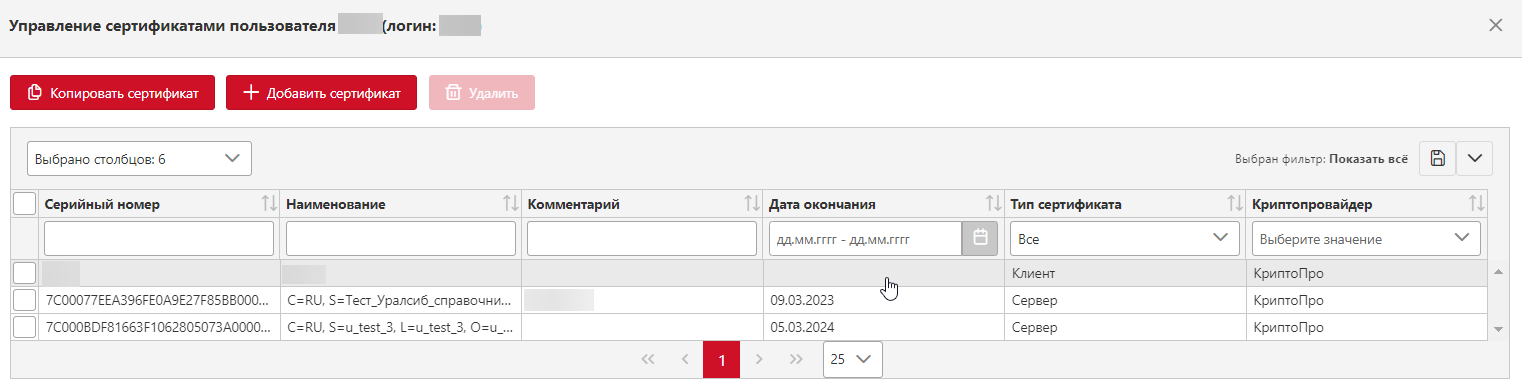Check the row with date 09.03.2023
Screen dimensions: 1522x388
tap(25, 300)
